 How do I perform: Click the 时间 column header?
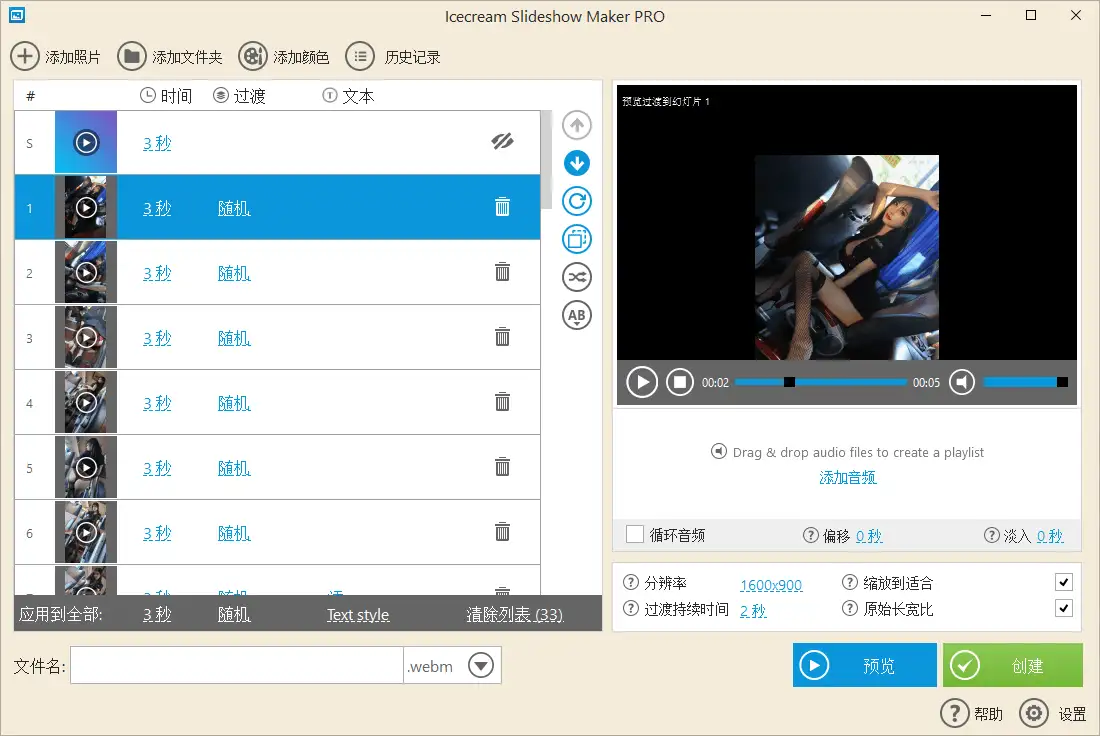(166, 96)
